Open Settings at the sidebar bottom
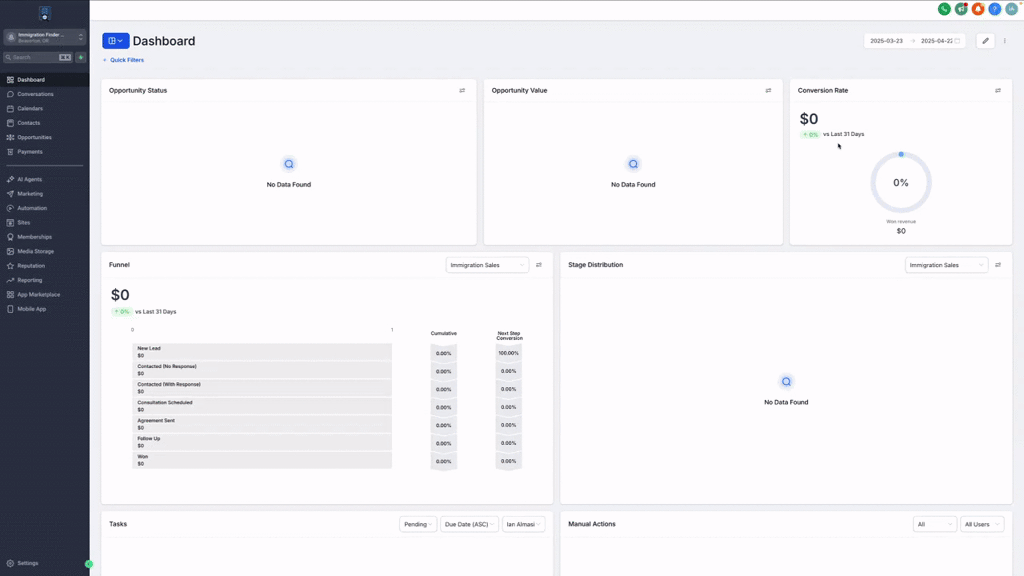Viewport: 1024px width, 576px height. click(27, 563)
